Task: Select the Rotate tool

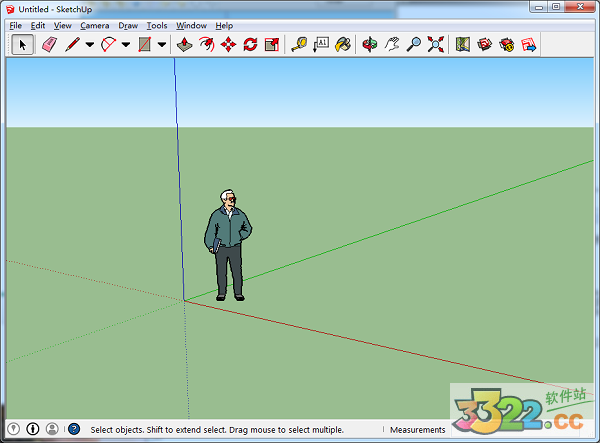Action: click(x=250, y=45)
